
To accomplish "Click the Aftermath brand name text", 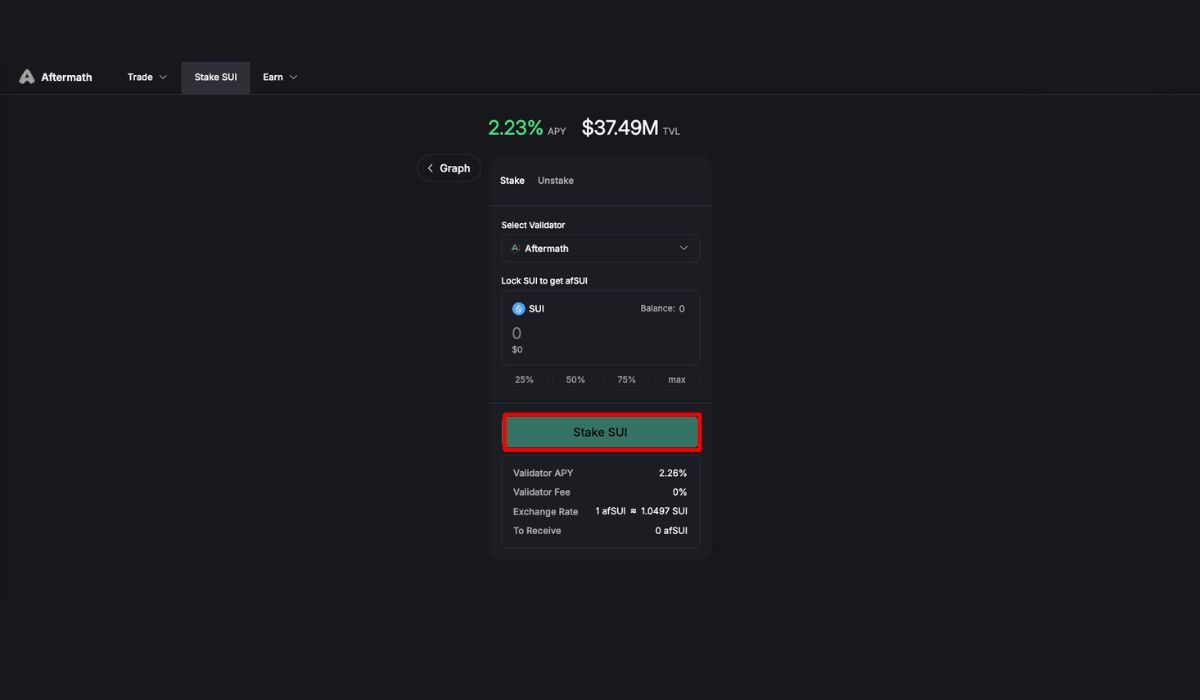I will tap(66, 77).
